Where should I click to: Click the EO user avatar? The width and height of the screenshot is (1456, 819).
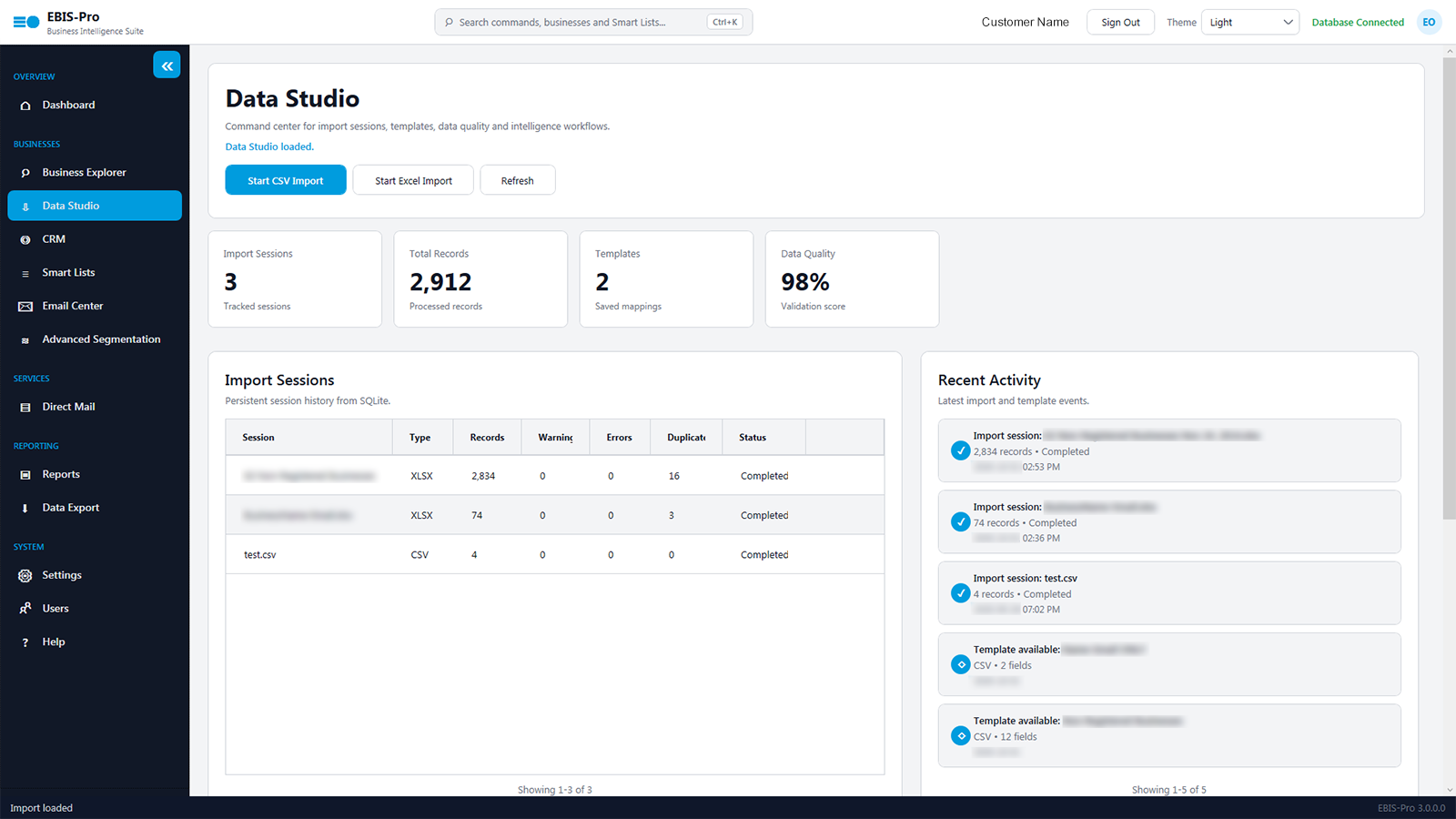(x=1429, y=22)
